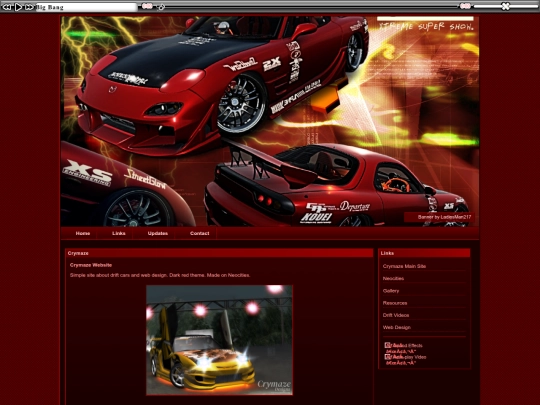Click the red RX-7 banner image

(x=270, y=121)
